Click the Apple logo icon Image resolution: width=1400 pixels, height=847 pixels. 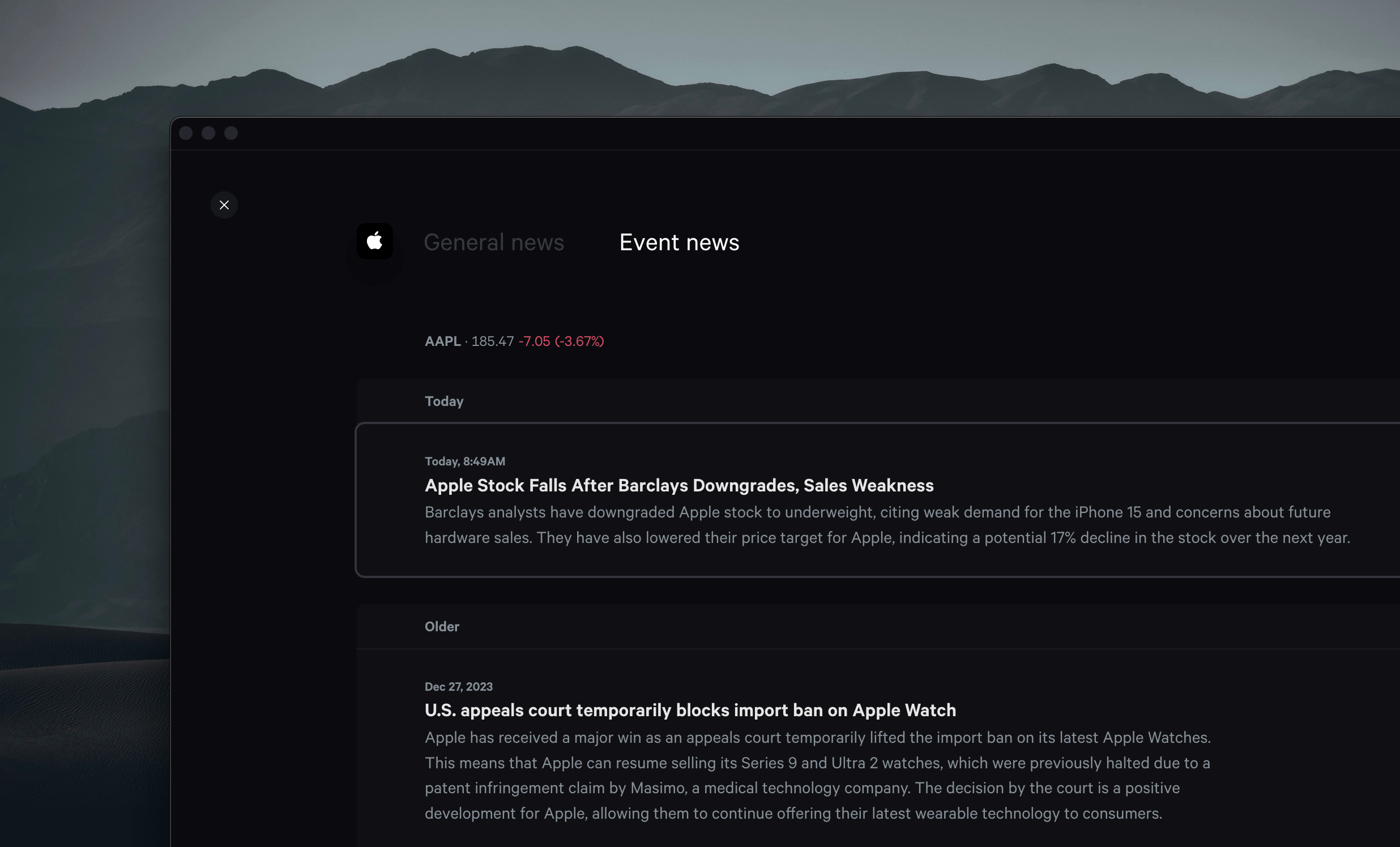point(374,241)
